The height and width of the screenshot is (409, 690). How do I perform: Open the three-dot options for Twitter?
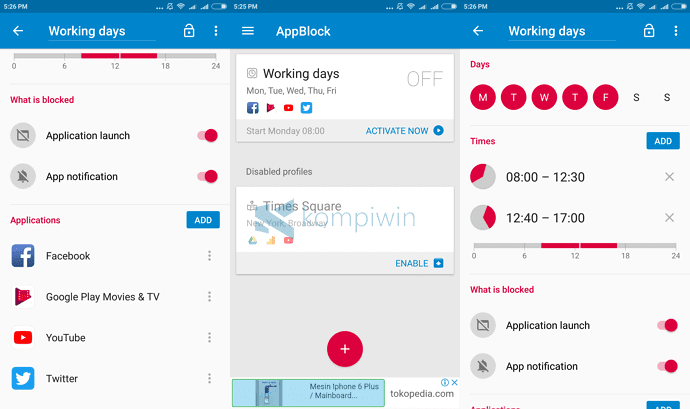pyautogui.click(x=209, y=378)
